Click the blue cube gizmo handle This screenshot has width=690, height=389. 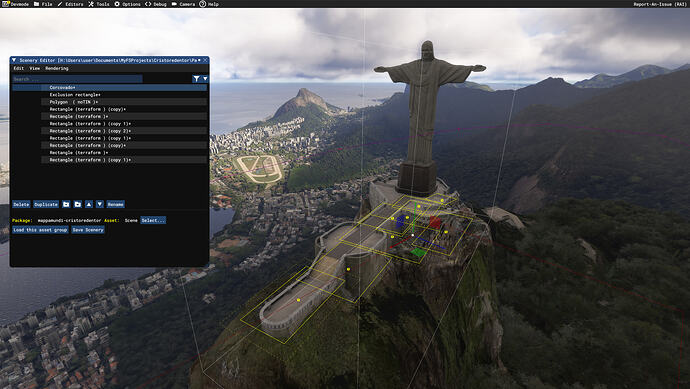point(400,220)
